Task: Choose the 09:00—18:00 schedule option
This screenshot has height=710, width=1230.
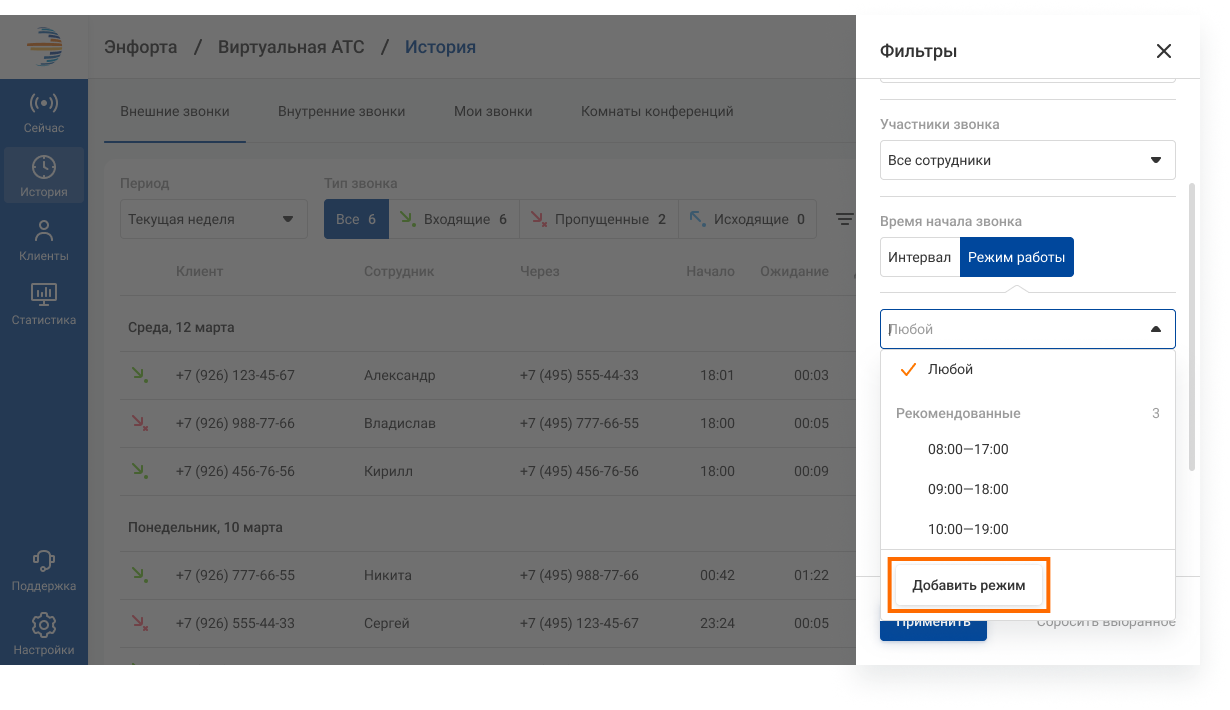Action: pos(967,489)
